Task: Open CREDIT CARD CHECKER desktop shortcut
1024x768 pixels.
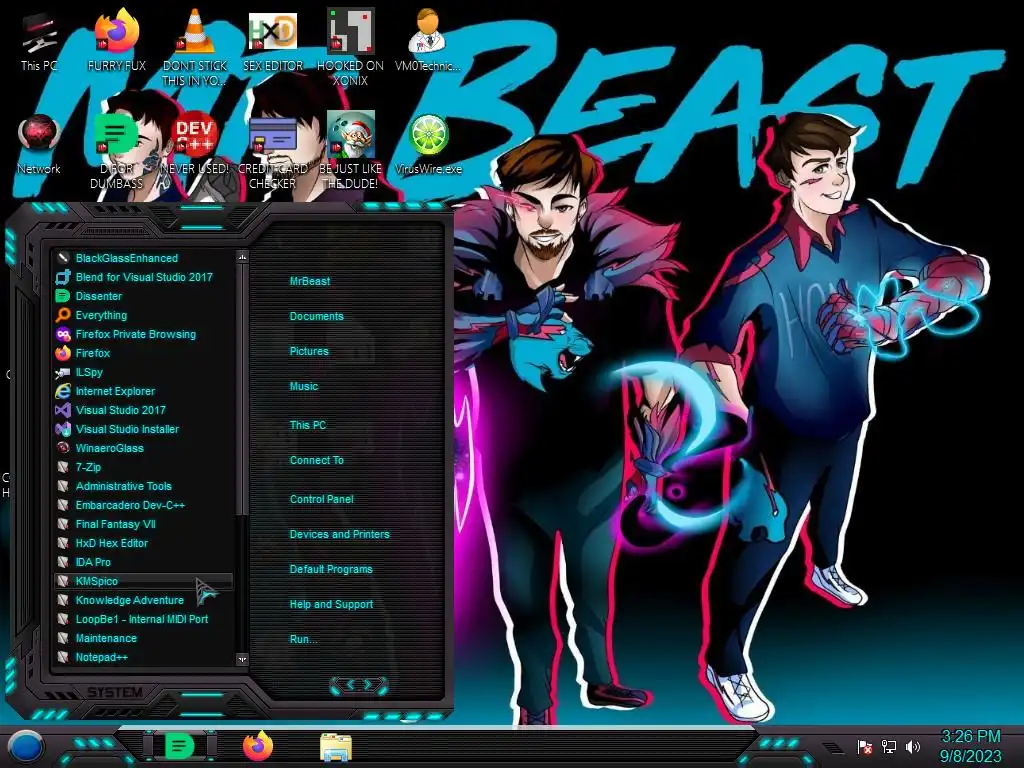Action: pos(273,152)
